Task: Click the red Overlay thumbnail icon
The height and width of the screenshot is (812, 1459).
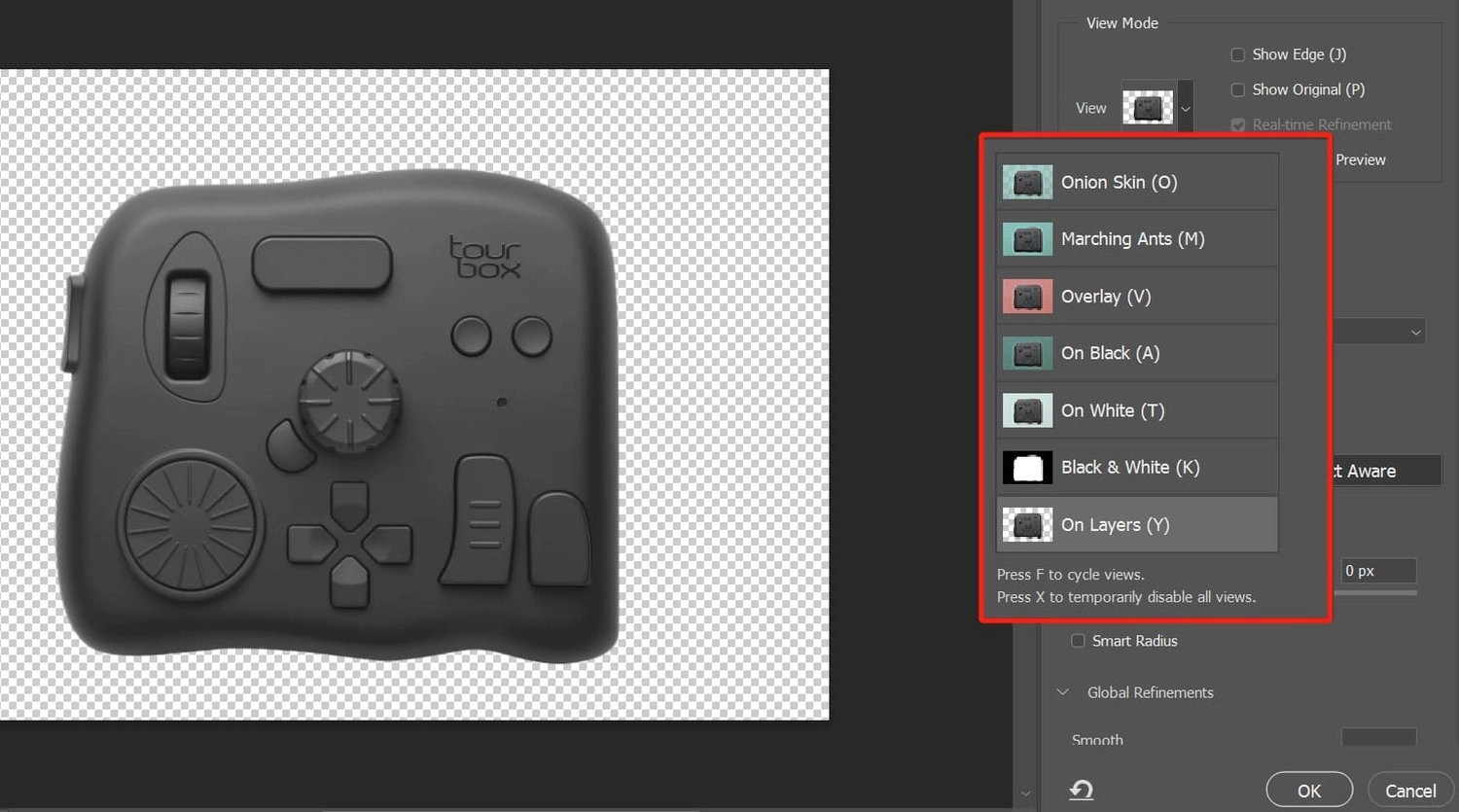Action: click(1027, 297)
